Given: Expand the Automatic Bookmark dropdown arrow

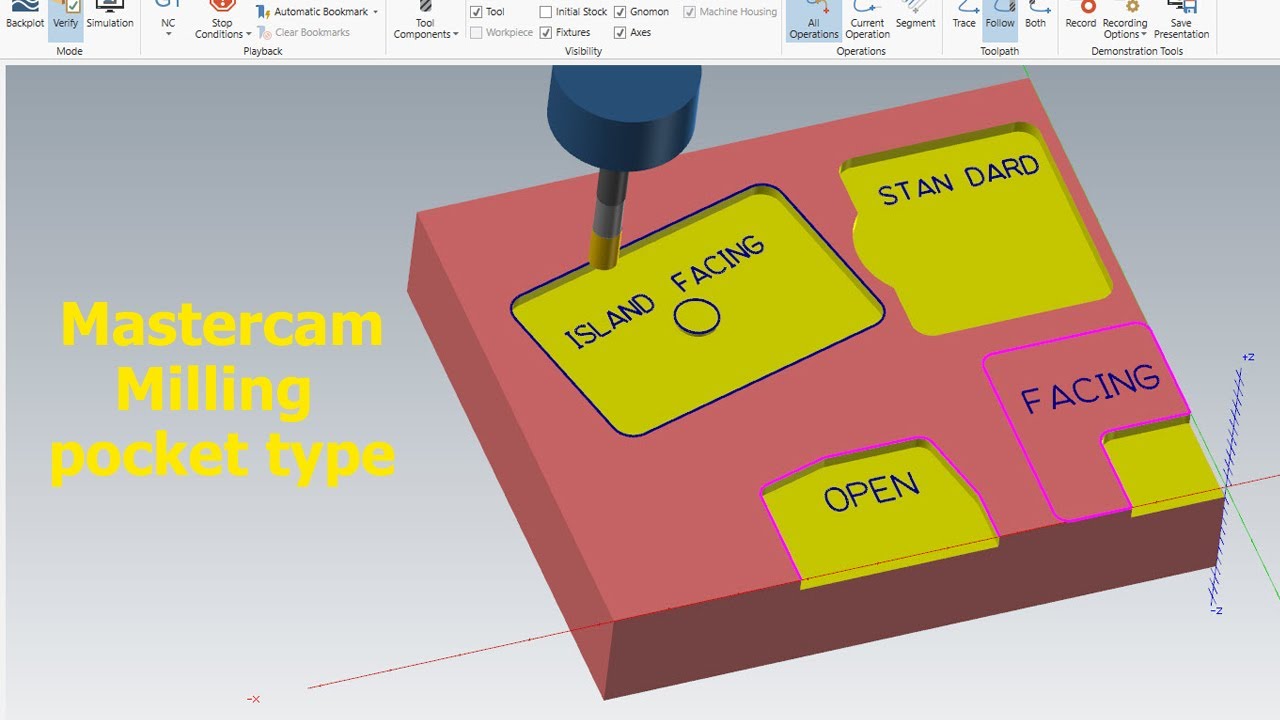Looking at the screenshot, I should click(376, 12).
